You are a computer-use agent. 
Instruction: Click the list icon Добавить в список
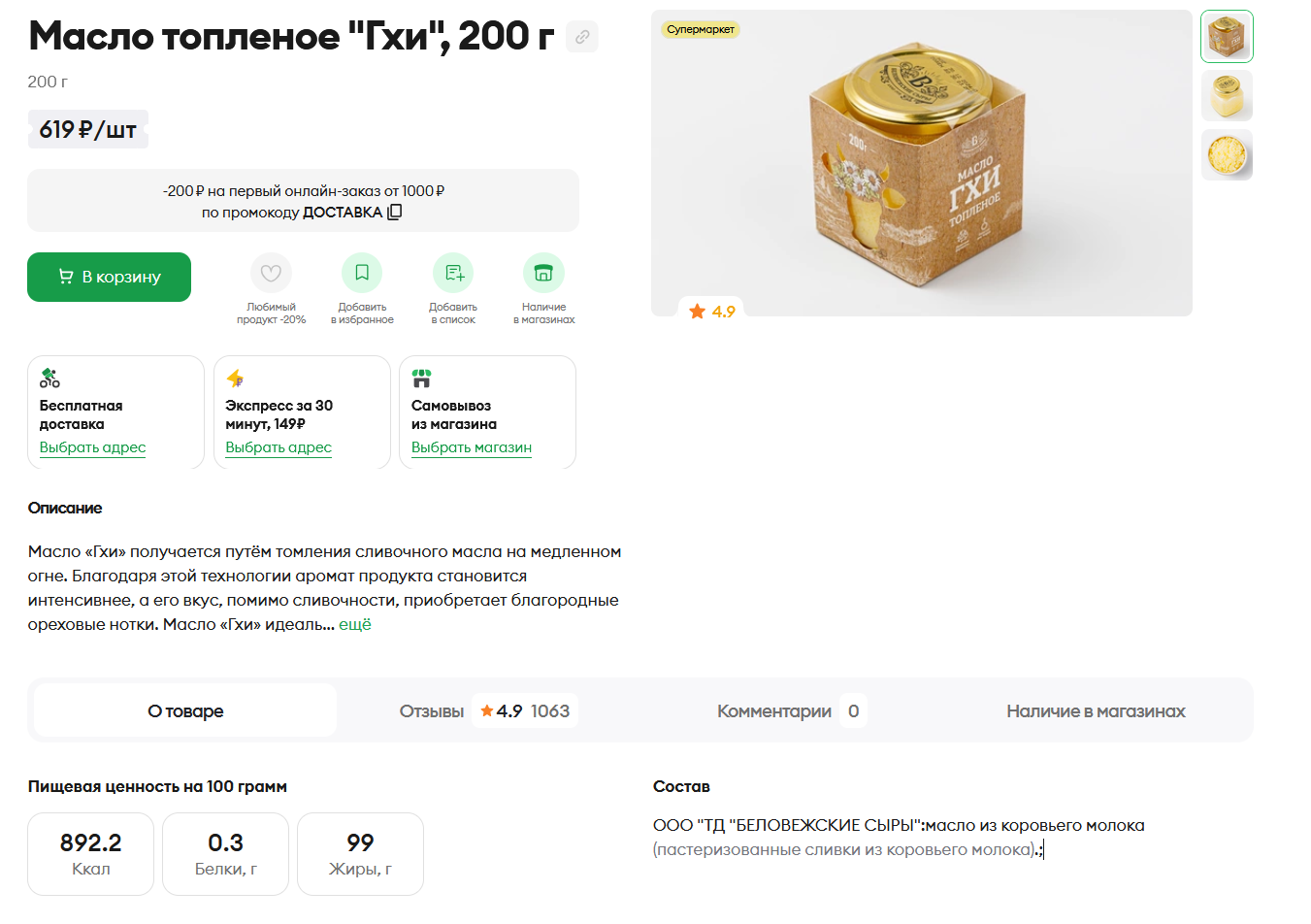(453, 273)
